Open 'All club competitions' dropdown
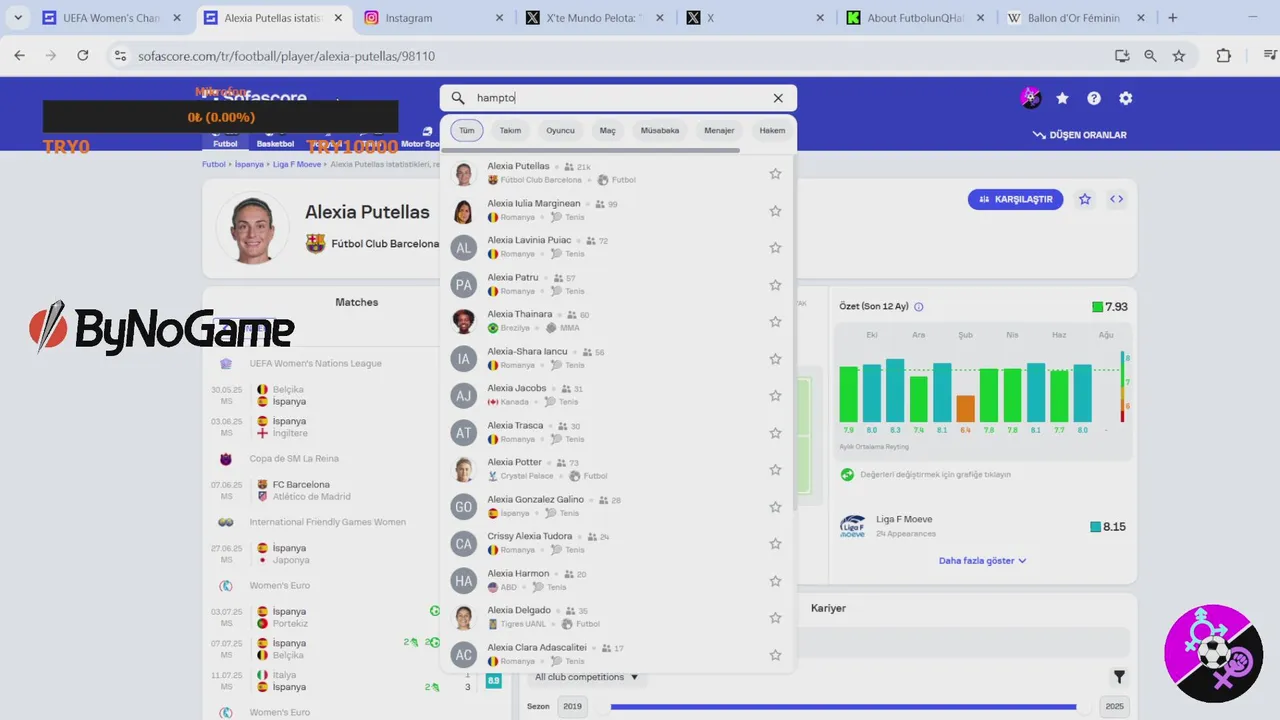Viewport: 1280px width, 720px height. click(586, 677)
